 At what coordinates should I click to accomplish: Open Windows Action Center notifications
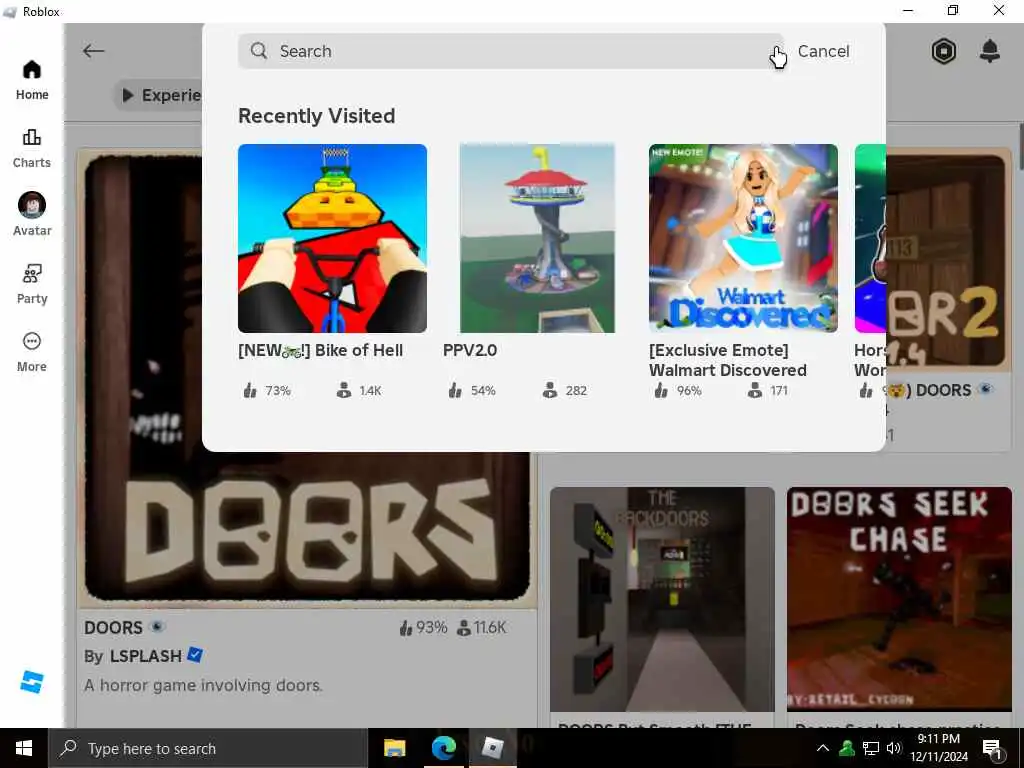click(992, 748)
